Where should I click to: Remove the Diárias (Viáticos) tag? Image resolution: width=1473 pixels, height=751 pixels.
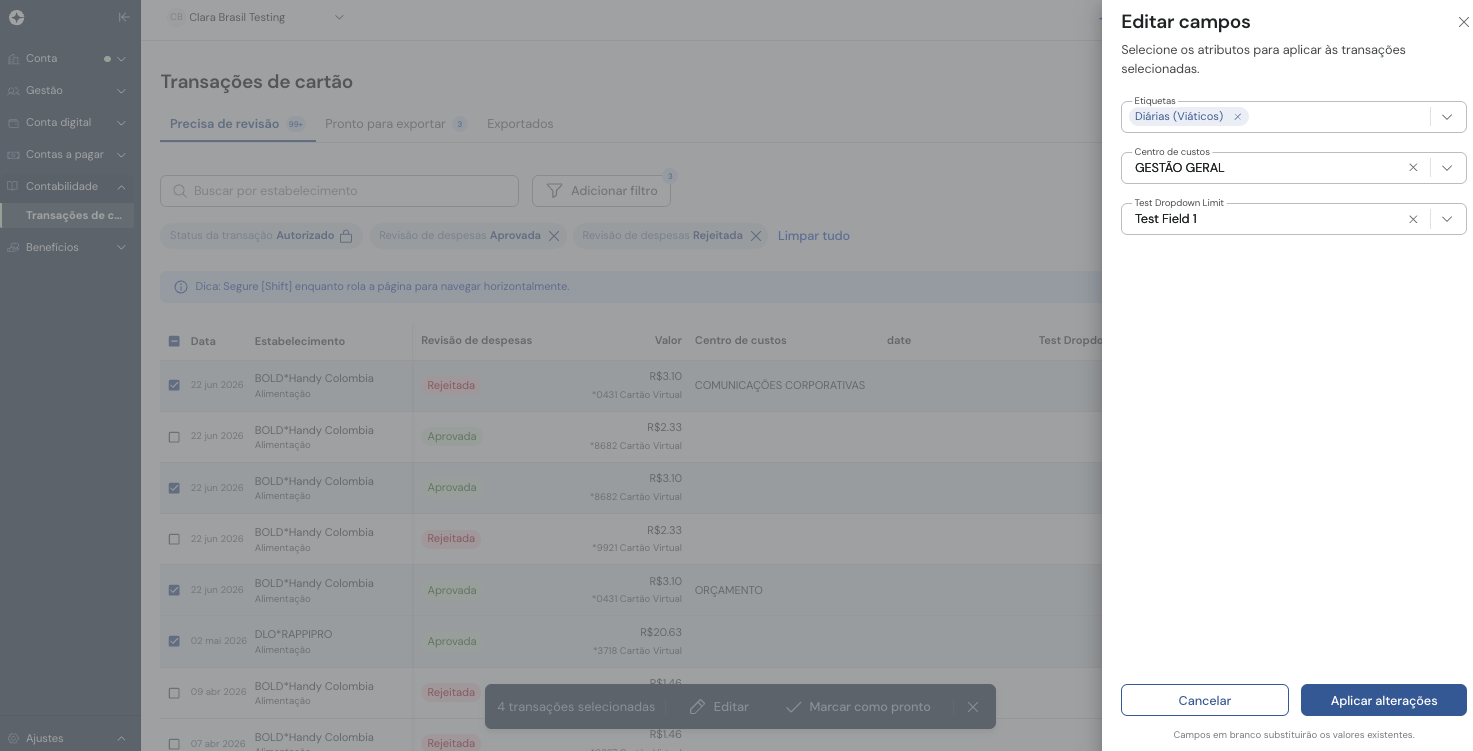click(x=1237, y=117)
